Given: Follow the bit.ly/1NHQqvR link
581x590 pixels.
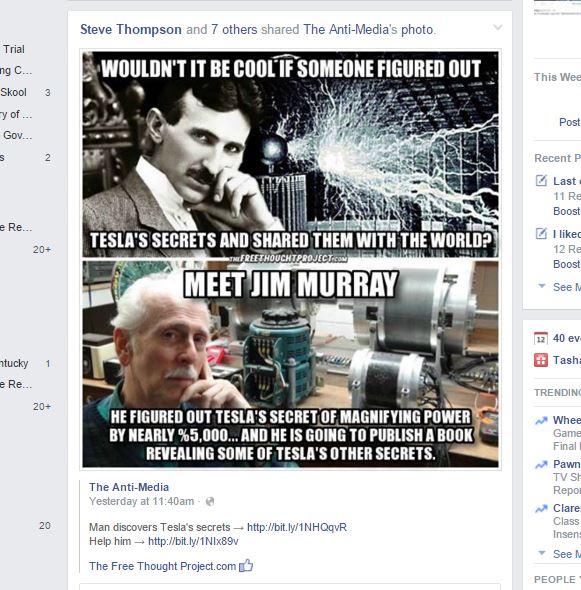Looking at the screenshot, I should 297,527.
